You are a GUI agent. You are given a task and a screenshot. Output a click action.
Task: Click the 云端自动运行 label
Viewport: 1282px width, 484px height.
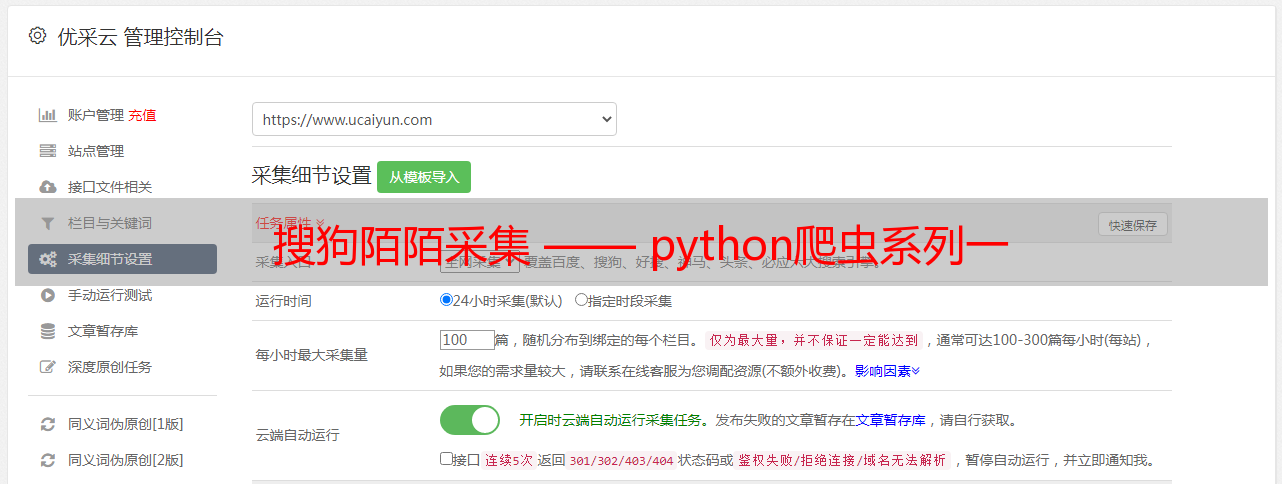[298, 435]
